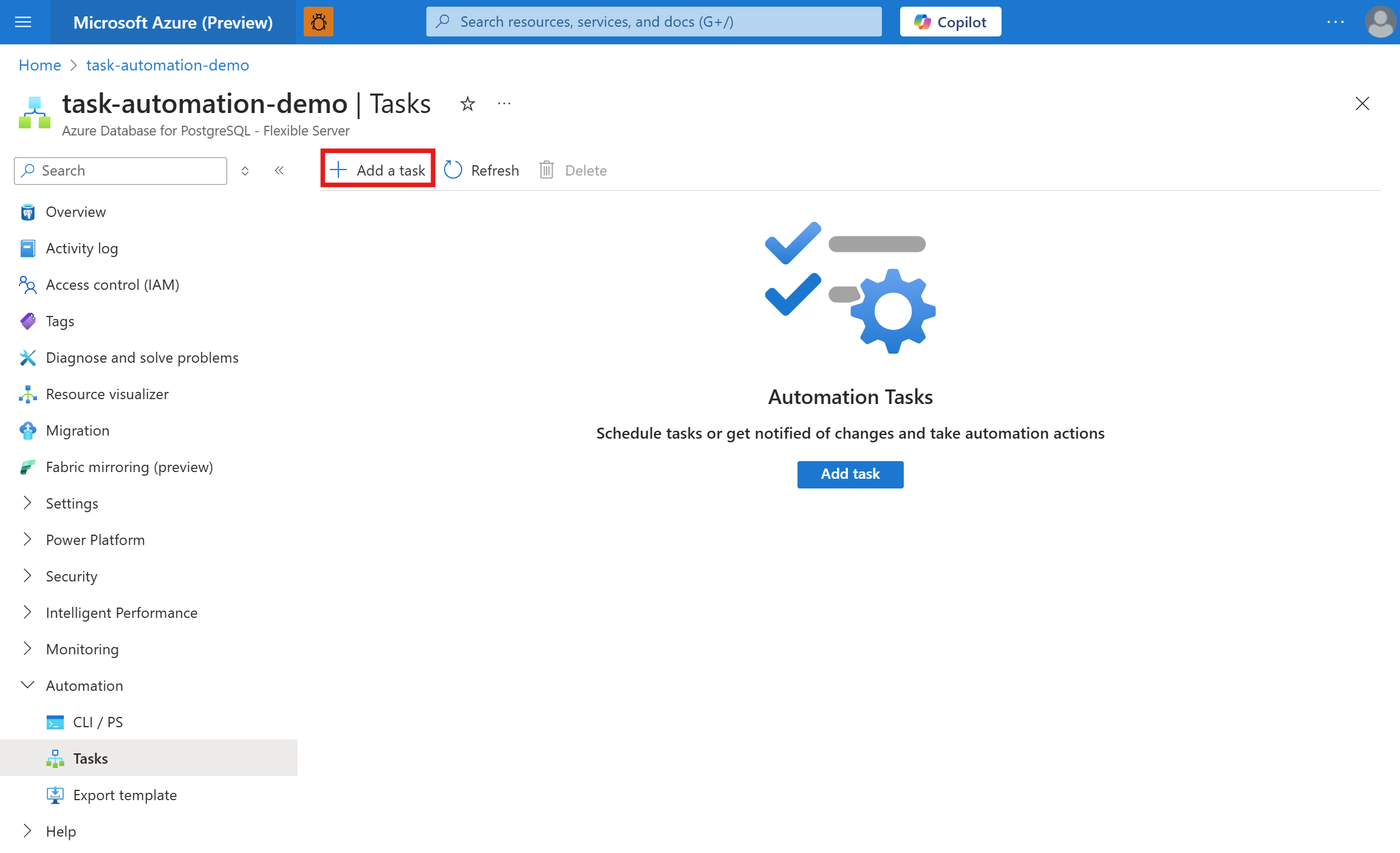Favorite this page with the star icon
Viewport: 1400px width, 853px height.
(x=467, y=104)
